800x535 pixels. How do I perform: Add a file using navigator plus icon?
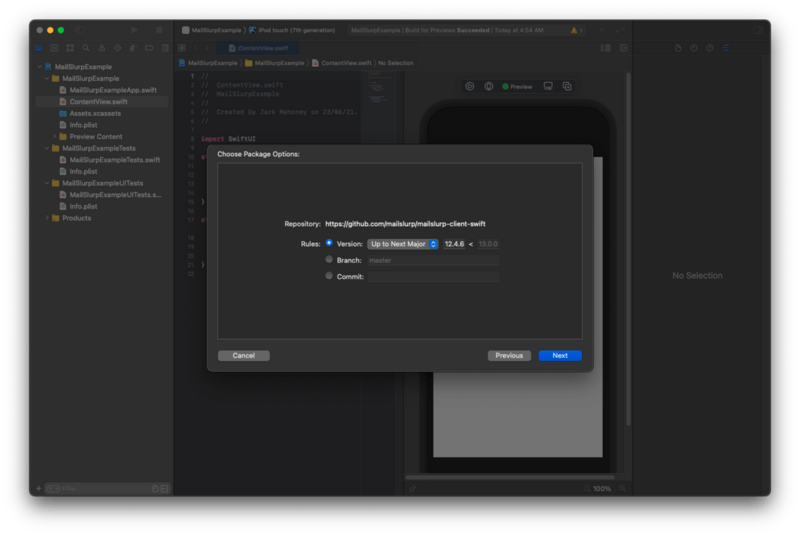[38, 489]
